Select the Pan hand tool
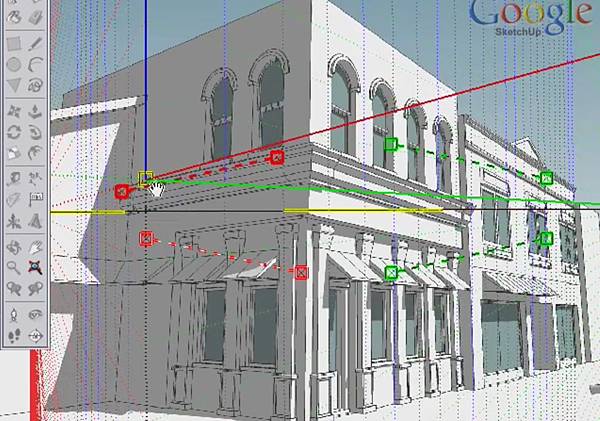Image resolution: width=600 pixels, height=421 pixels. click(35, 247)
